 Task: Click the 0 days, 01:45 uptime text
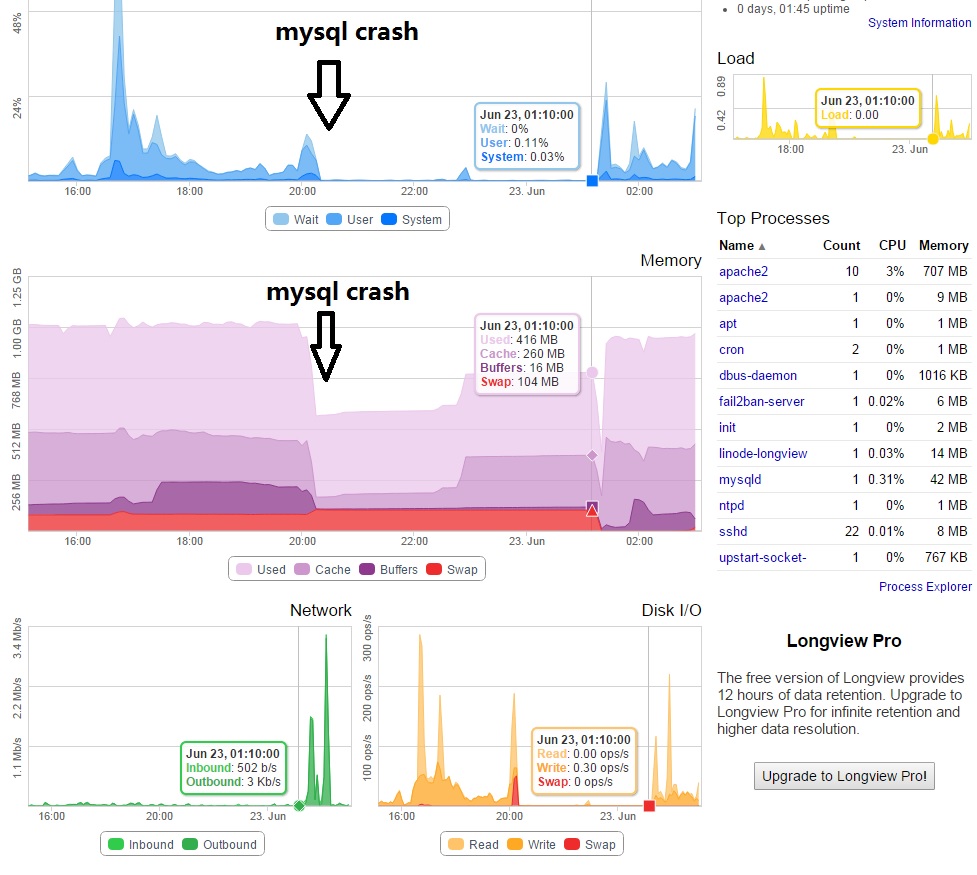(x=793, y=9)
